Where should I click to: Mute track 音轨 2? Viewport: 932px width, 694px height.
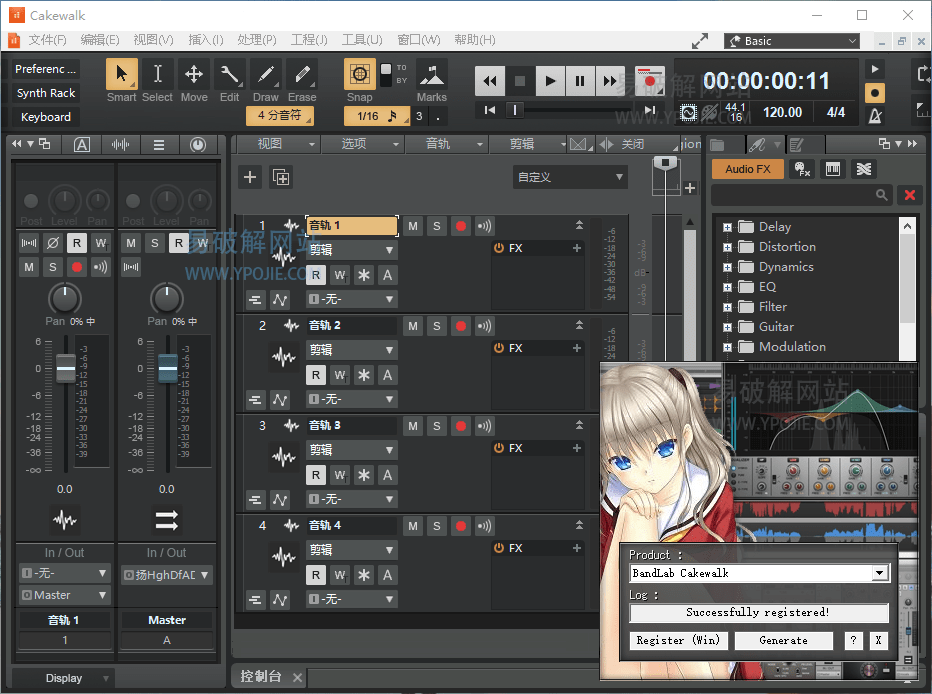413,326
